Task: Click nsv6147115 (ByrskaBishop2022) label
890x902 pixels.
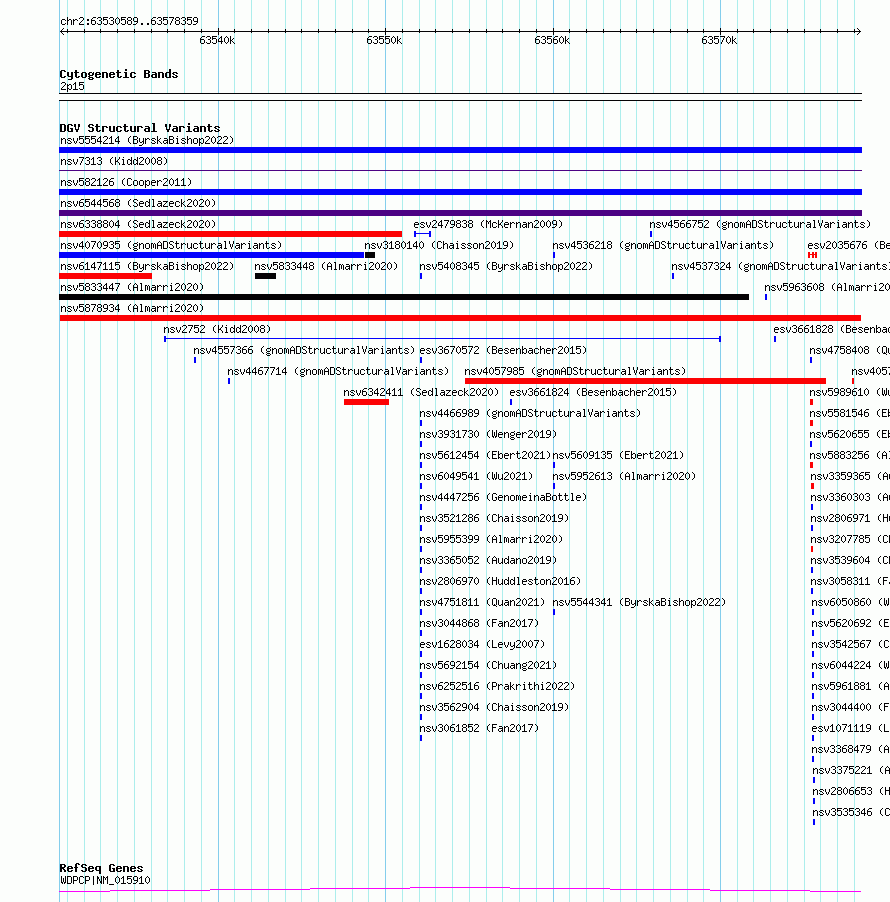Action: pyautogui.click(x=147, y=266)
